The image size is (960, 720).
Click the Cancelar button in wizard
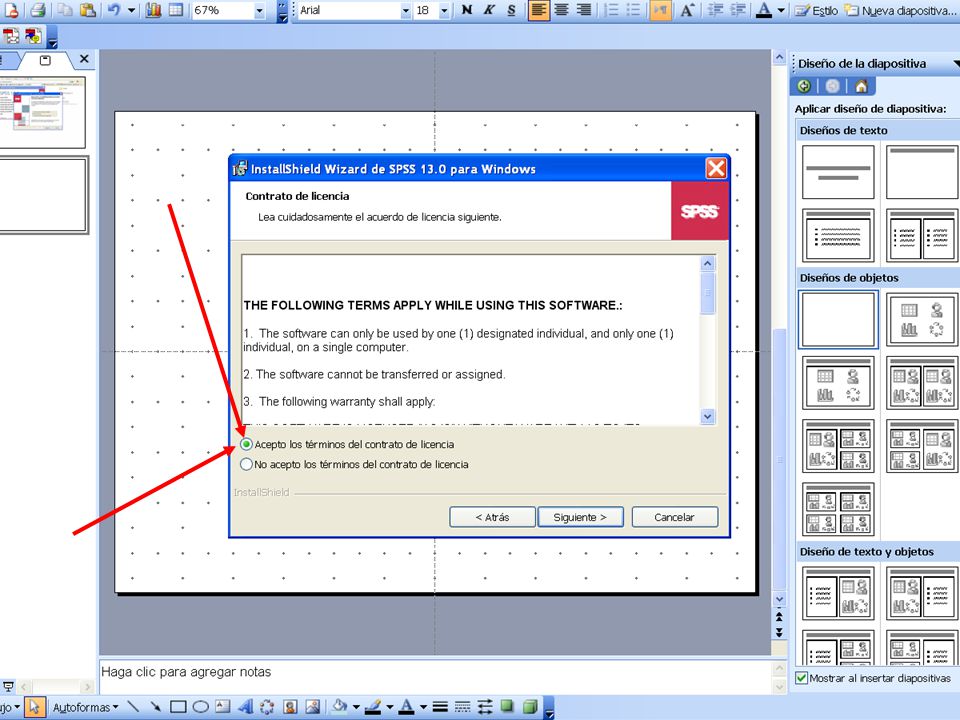click(674, 517)
